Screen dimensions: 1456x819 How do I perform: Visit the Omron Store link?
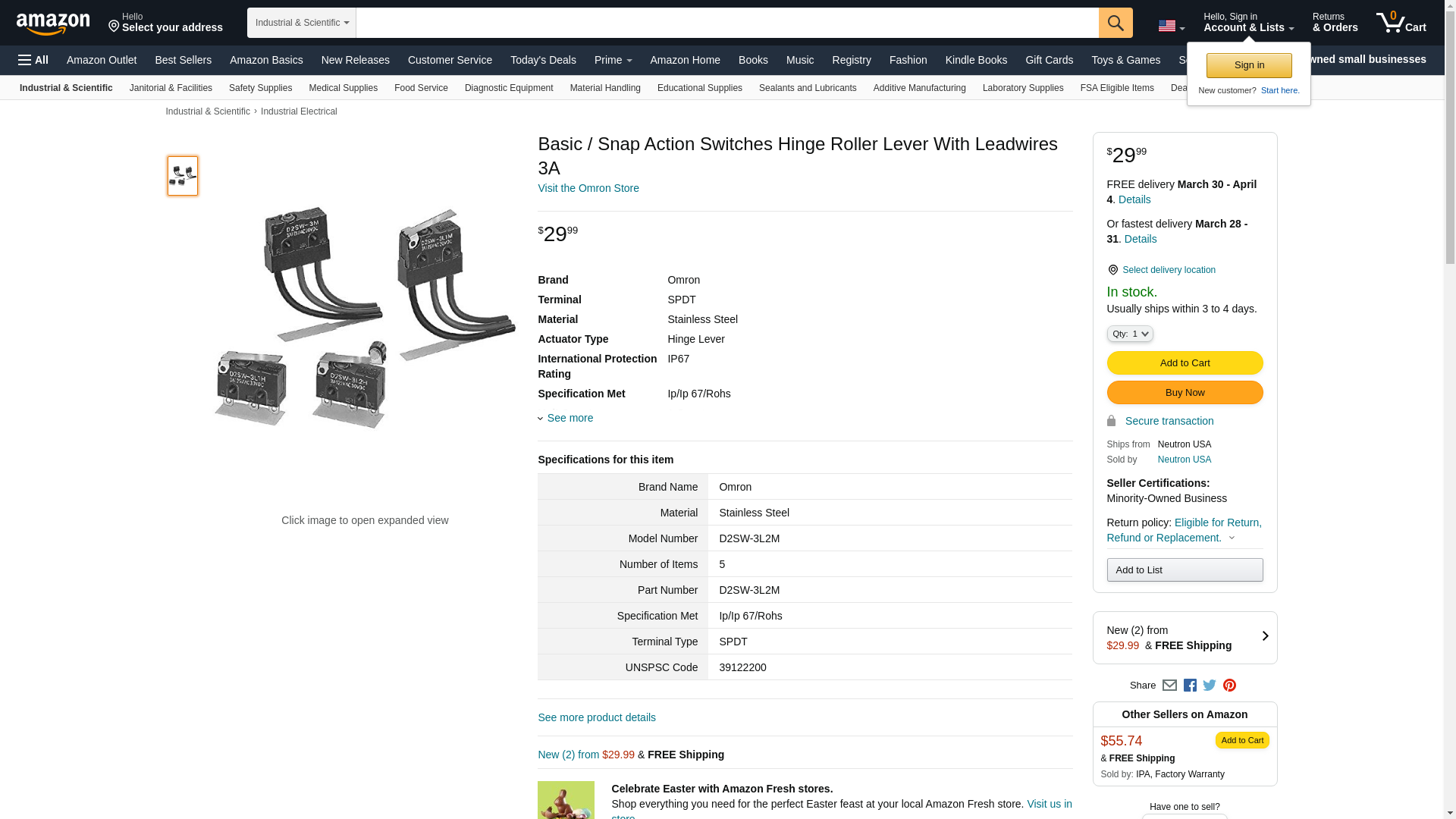click(x=588, y=188)
